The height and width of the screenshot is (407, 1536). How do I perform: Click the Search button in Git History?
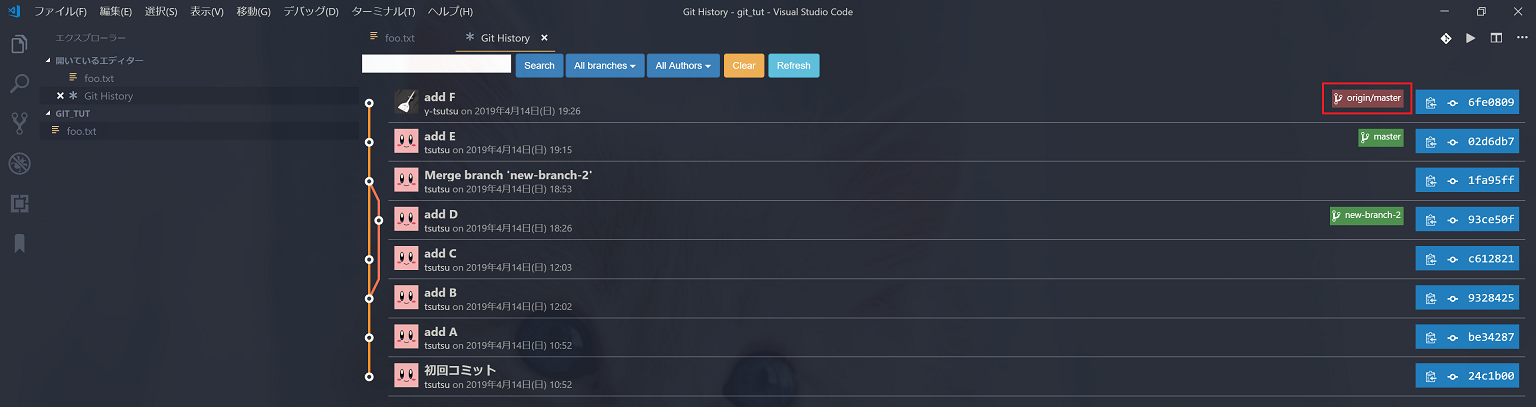click(539, 65)
